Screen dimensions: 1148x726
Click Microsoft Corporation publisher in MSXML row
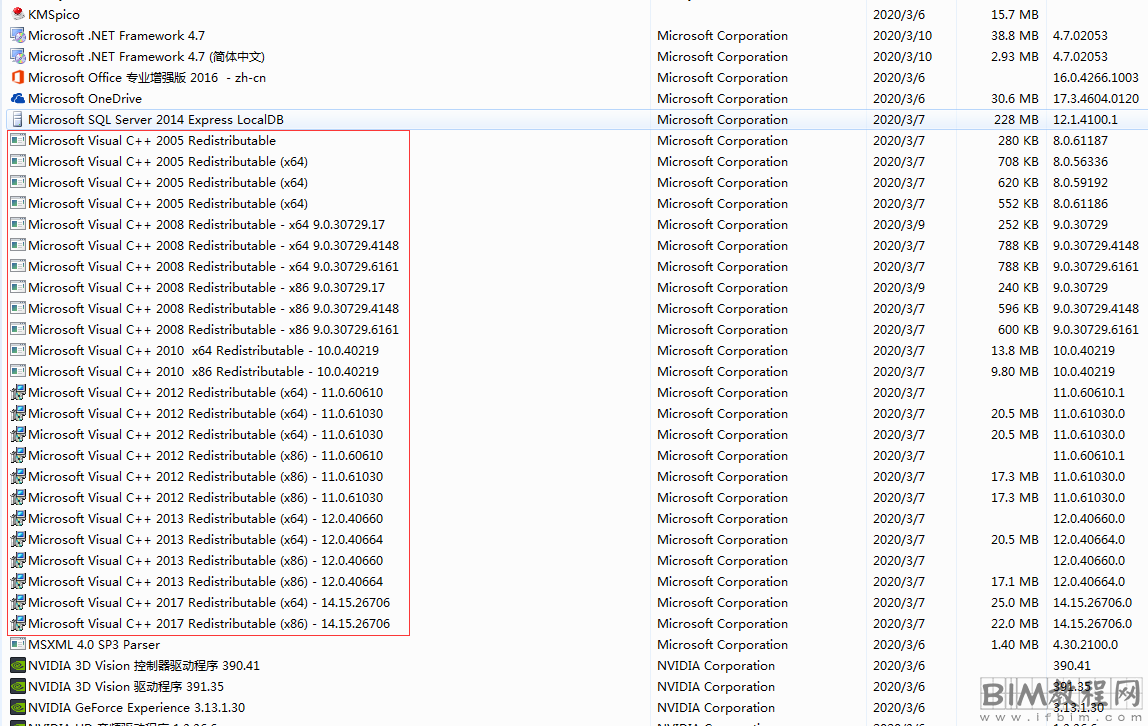[722, 645]
